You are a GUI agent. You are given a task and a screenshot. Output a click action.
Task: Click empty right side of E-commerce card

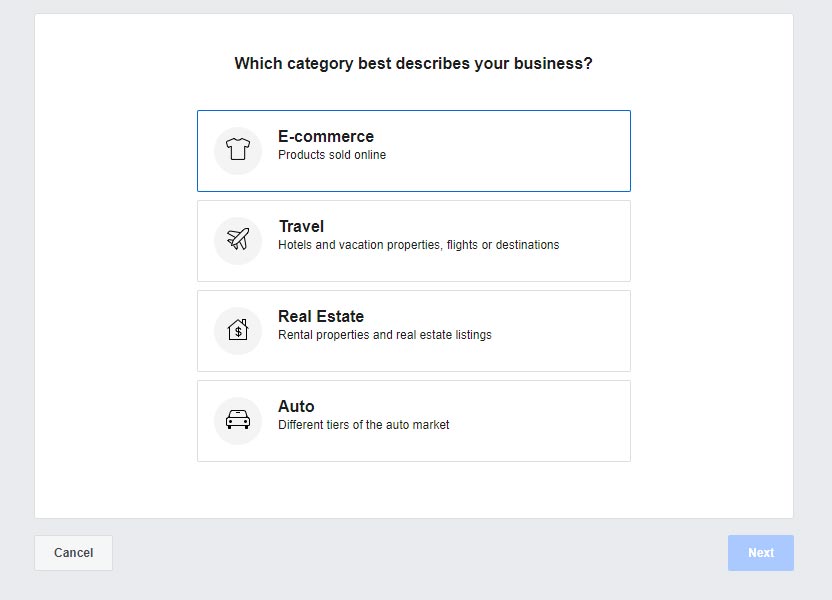pyautogui.click(x=560, y=150)
